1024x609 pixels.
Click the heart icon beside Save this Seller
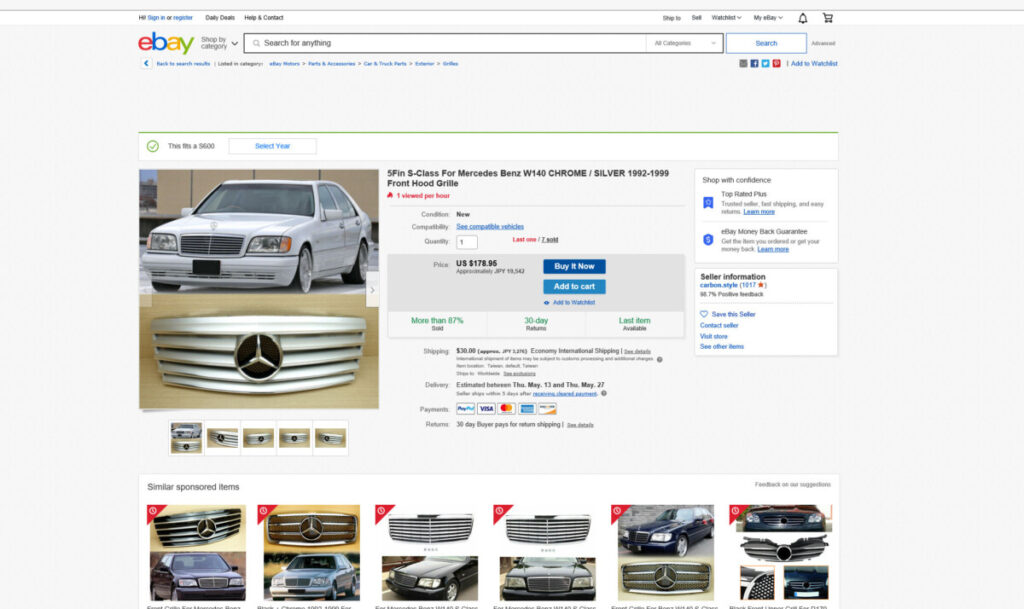coord(704,314)
